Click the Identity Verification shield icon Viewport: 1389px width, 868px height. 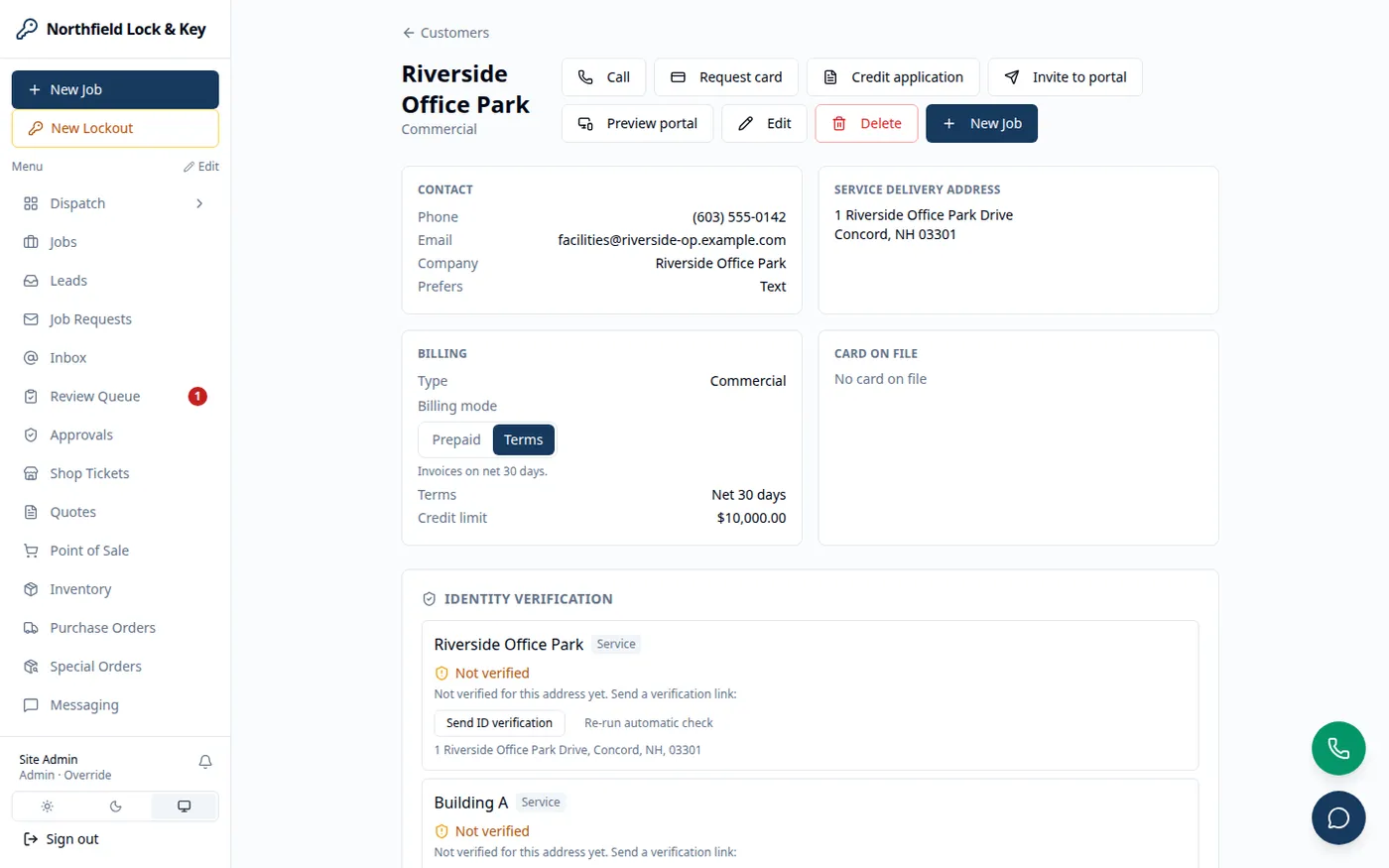point(430,599)
